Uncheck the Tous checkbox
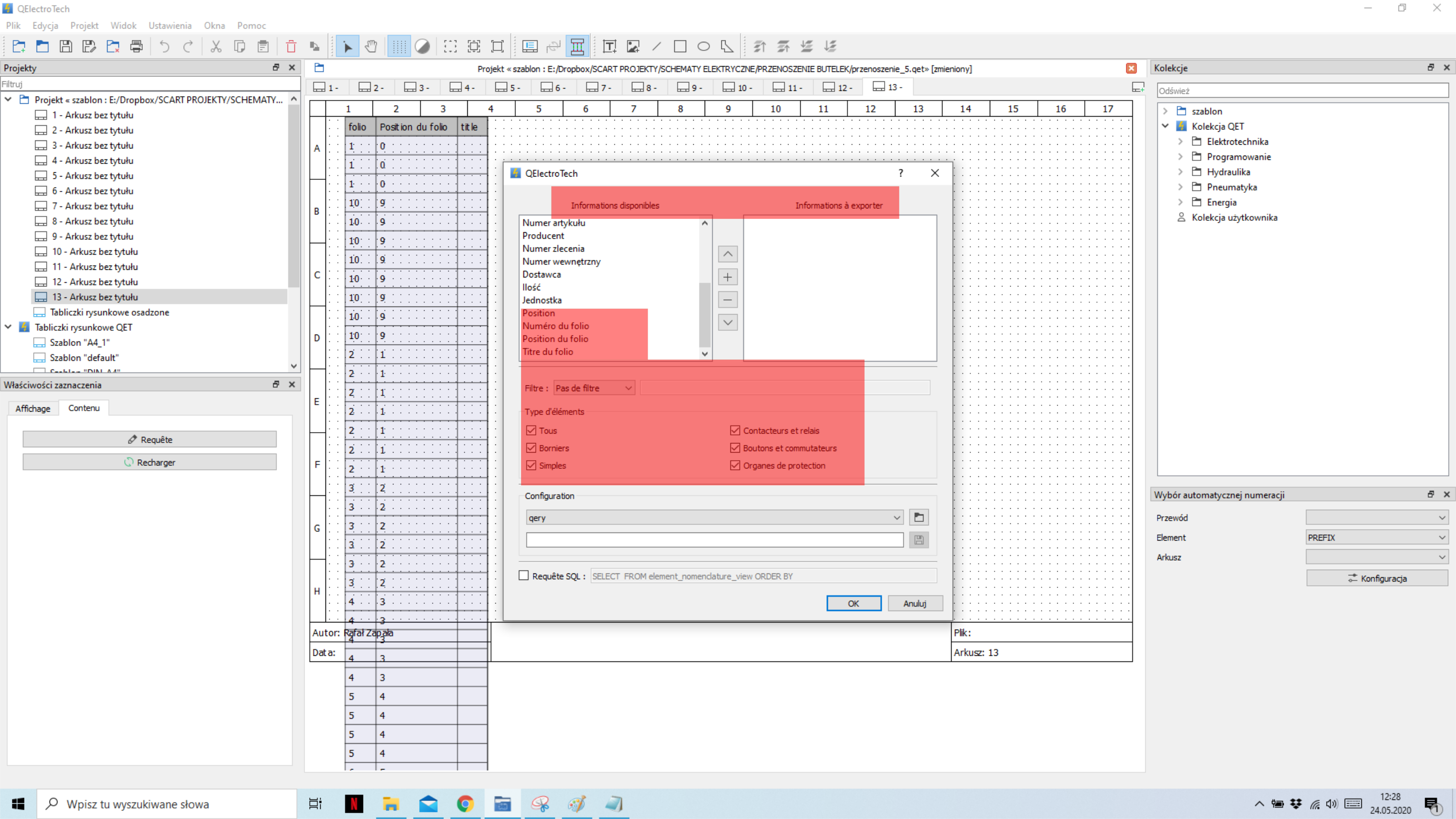The height and width of the screenshot is (819, 1456). [531, 431]
